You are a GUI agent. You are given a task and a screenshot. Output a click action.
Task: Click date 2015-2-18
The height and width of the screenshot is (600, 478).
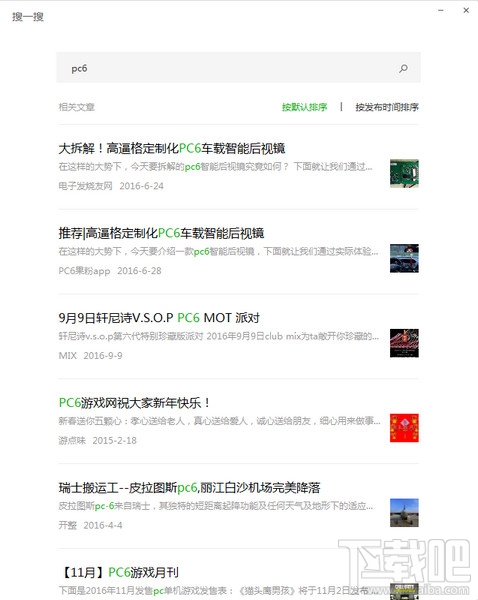(114, 440)
